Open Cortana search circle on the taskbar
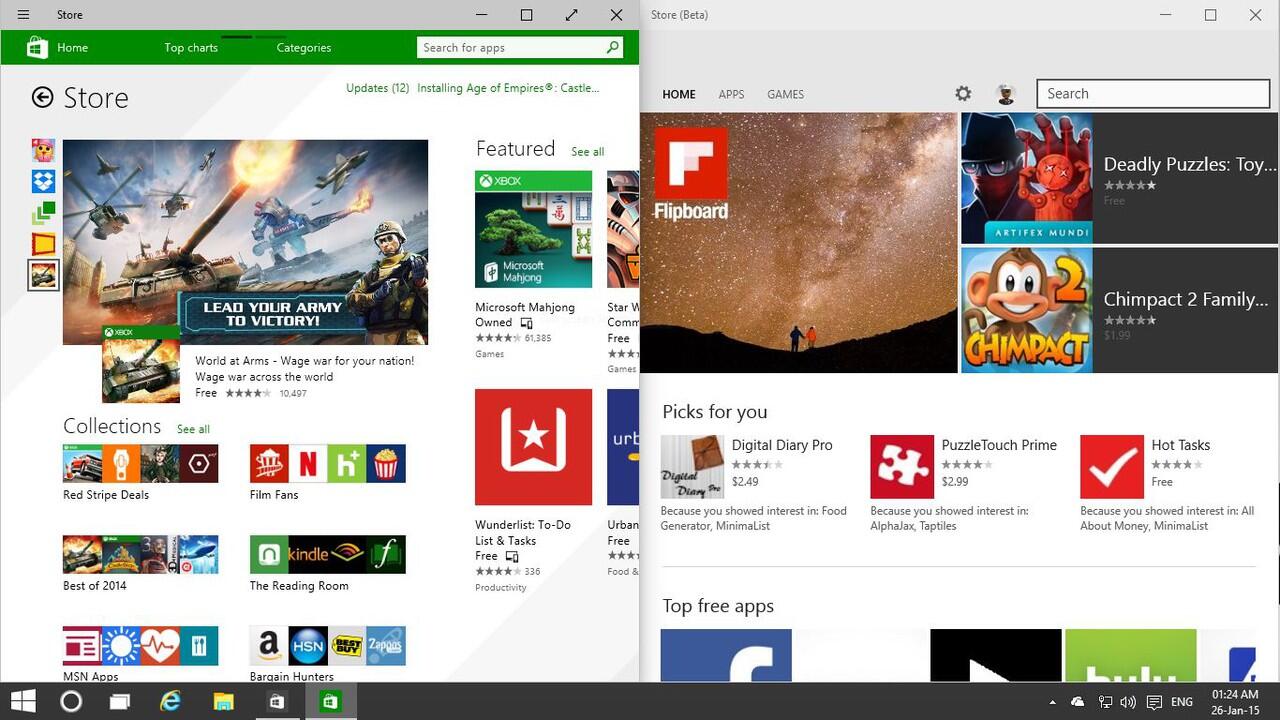The image size is (1280, 720). (x=71, y=701)
